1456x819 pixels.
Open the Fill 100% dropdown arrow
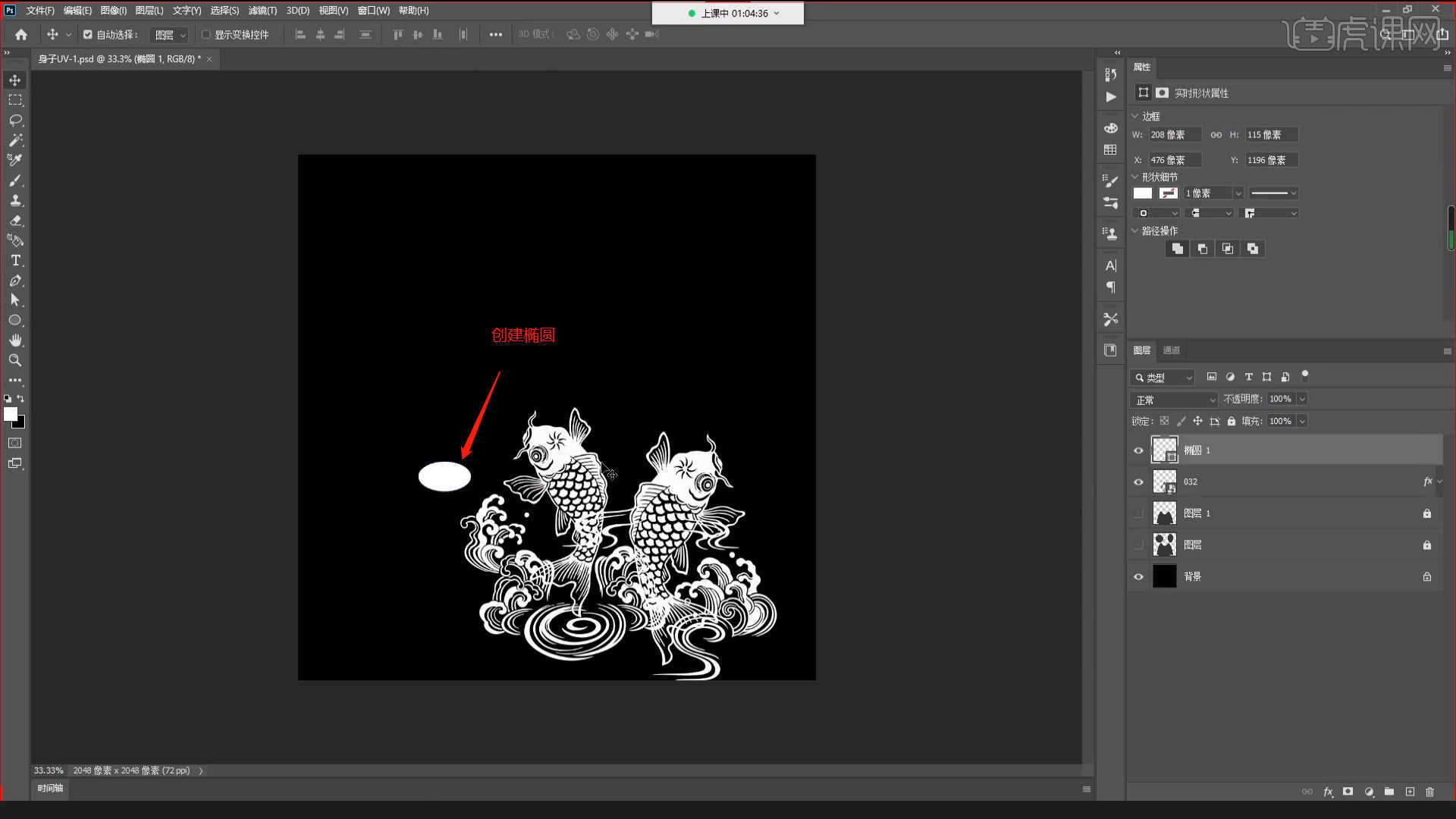(1302, 421)
